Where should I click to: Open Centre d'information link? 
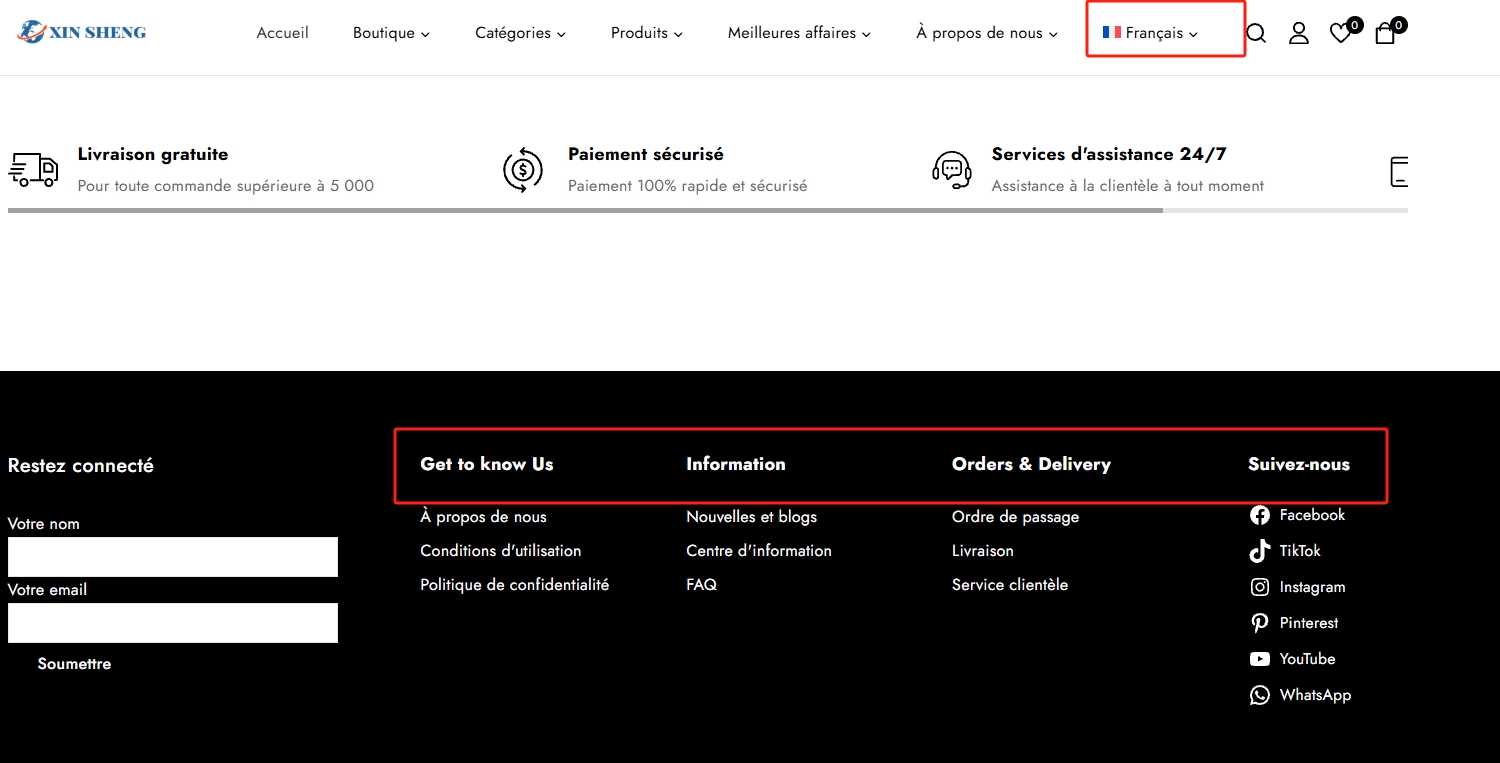click(x=759, y=551)
